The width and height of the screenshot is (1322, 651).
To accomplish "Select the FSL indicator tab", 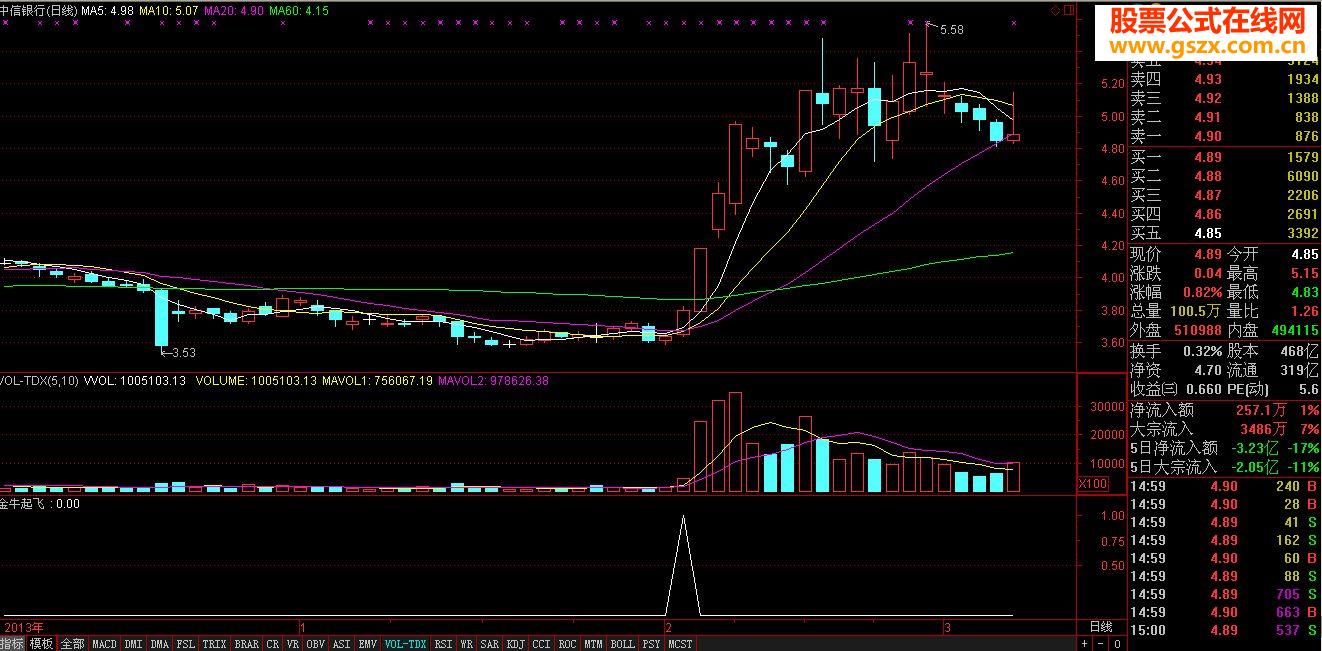I will [186, 644].
